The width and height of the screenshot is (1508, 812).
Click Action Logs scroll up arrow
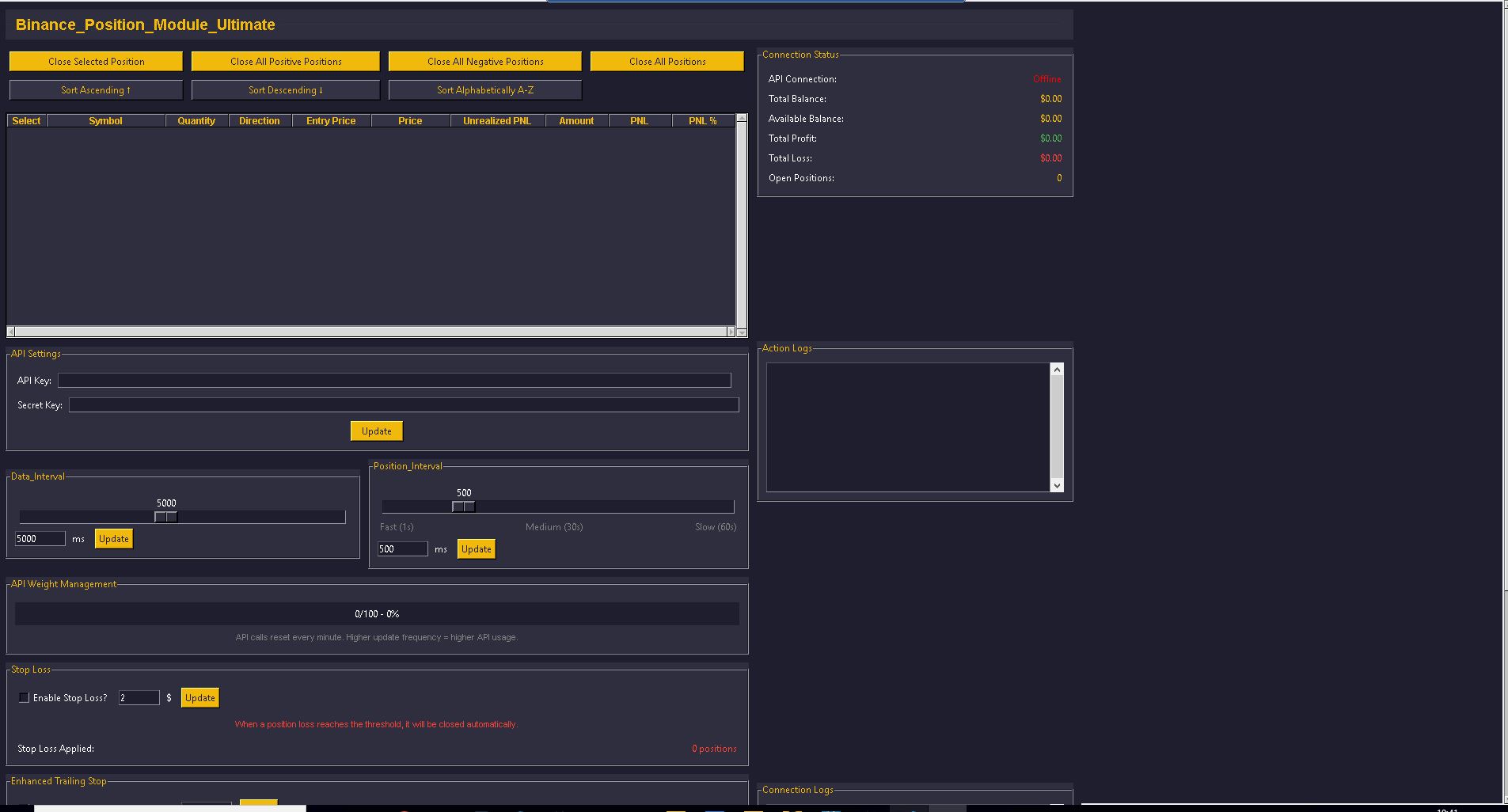pos(1057,370)
